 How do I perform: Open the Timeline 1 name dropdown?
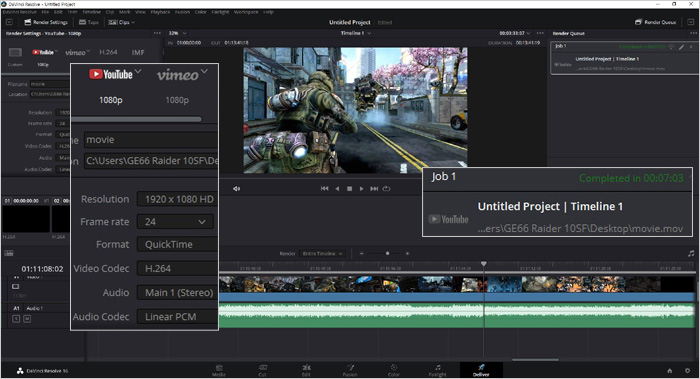(356, 33)
